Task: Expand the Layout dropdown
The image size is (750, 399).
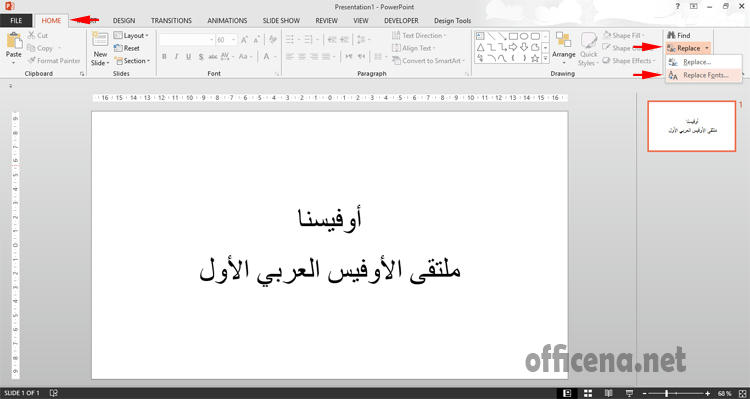Action: (131, 35)
